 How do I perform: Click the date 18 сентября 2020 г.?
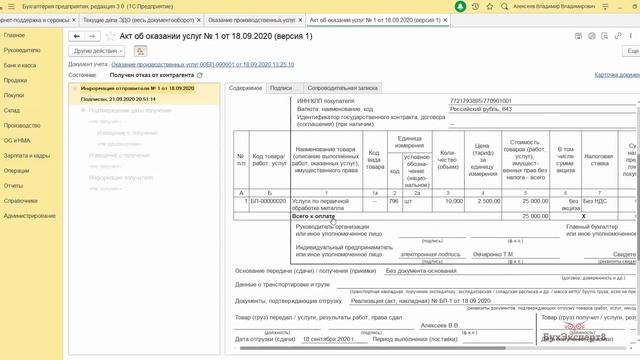pyautogui.click(x=328, y=339)
